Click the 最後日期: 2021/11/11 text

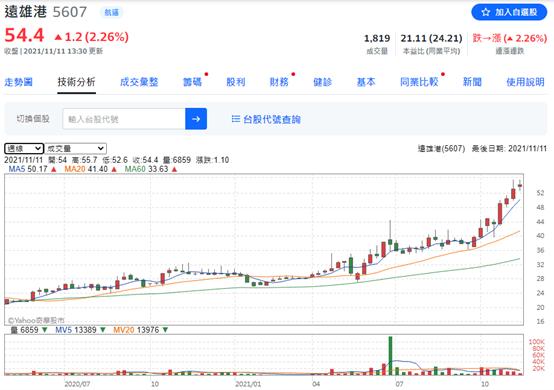click(509, 149)
